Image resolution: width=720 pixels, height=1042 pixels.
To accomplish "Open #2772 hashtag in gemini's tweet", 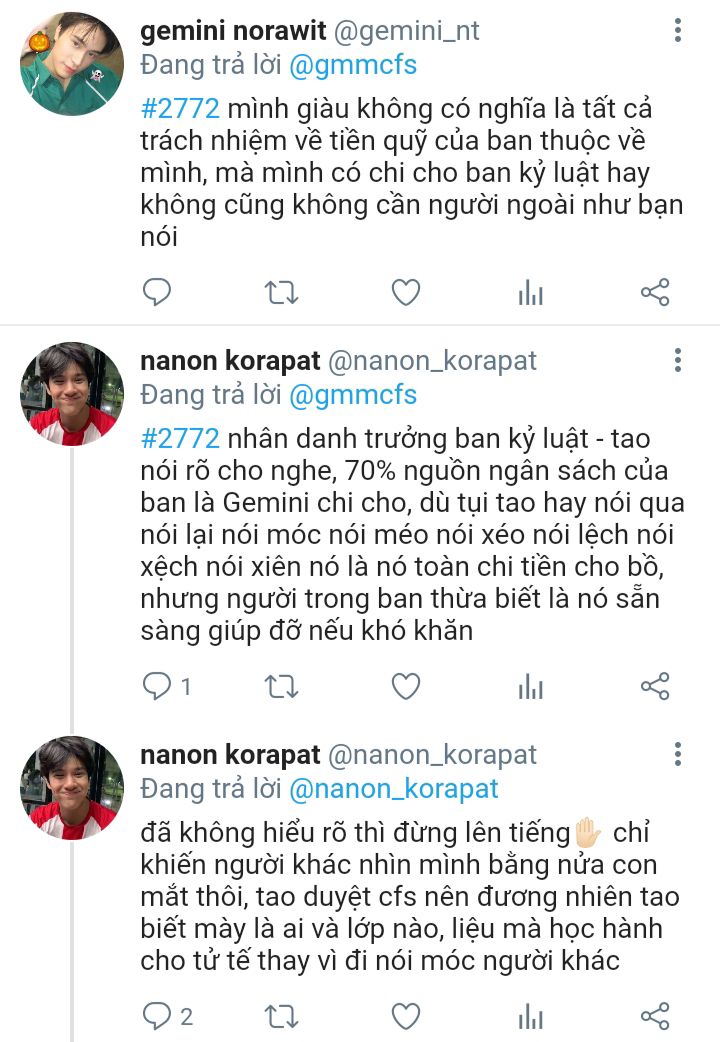I will point(180,109).
